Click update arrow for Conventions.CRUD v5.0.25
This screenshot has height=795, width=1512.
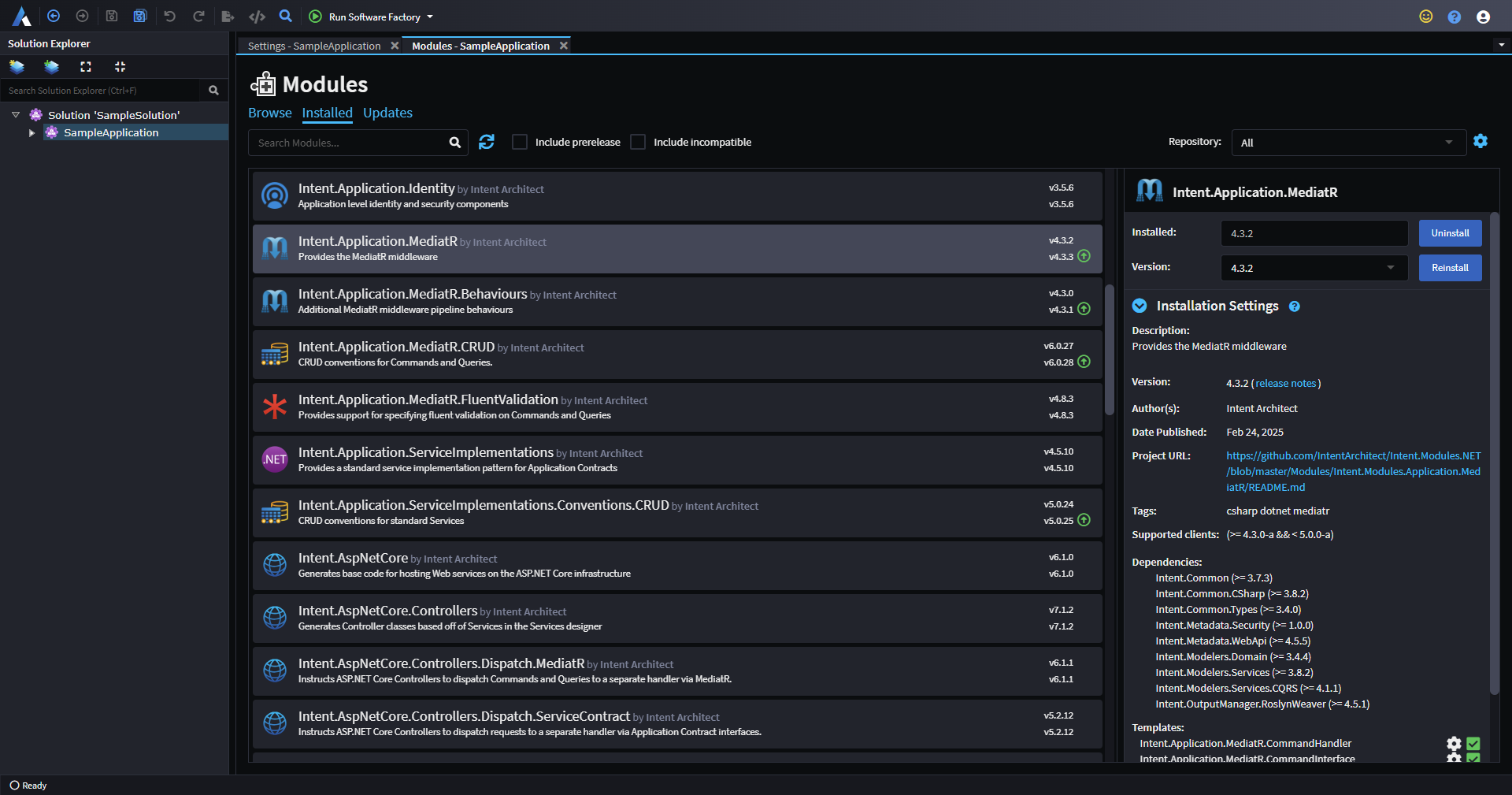(x=1084, y=520)
